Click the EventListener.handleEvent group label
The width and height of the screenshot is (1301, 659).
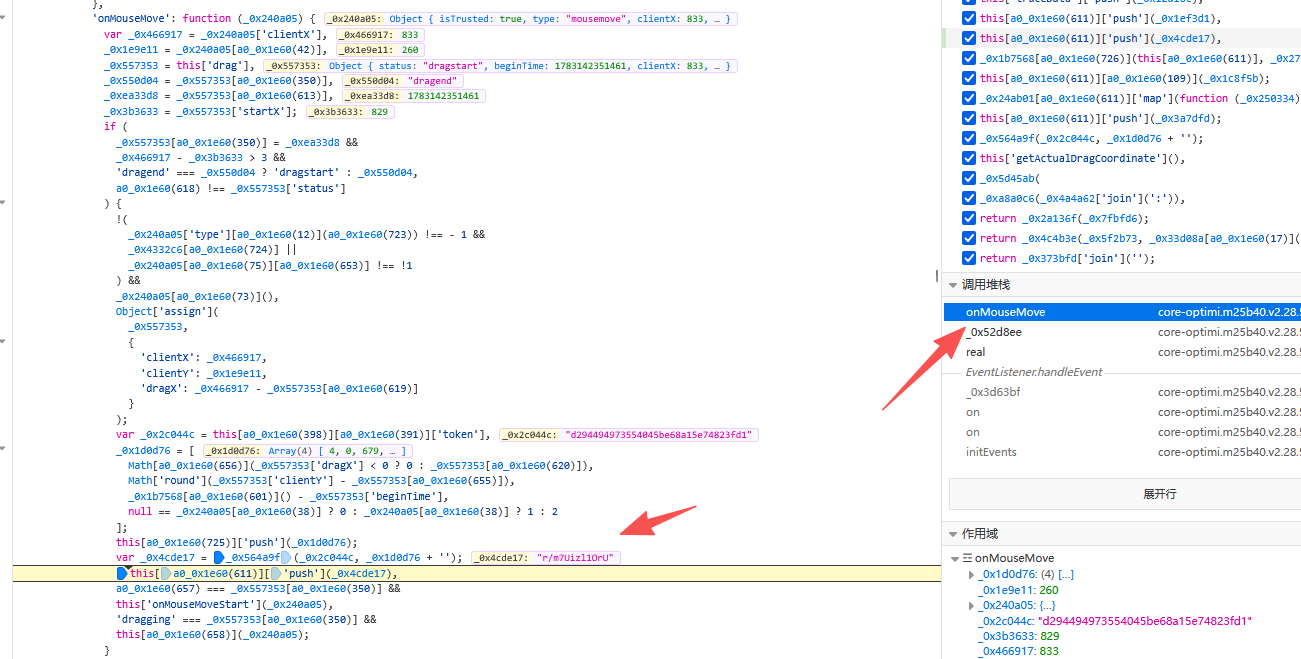1034,372
